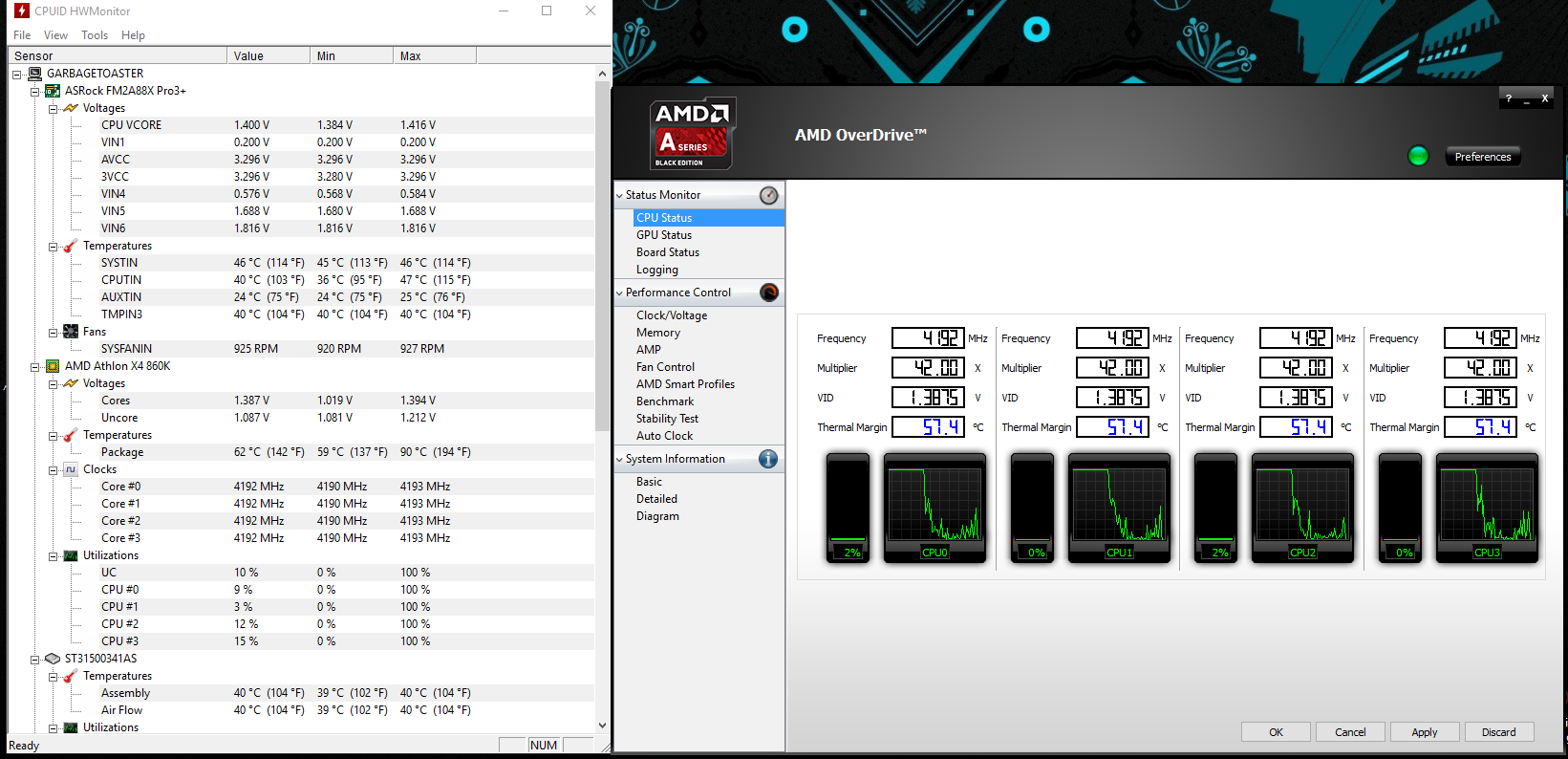Collapse the Performance Control section
This screenshot has width=1568, height=759.
click(x=619, y=293)
